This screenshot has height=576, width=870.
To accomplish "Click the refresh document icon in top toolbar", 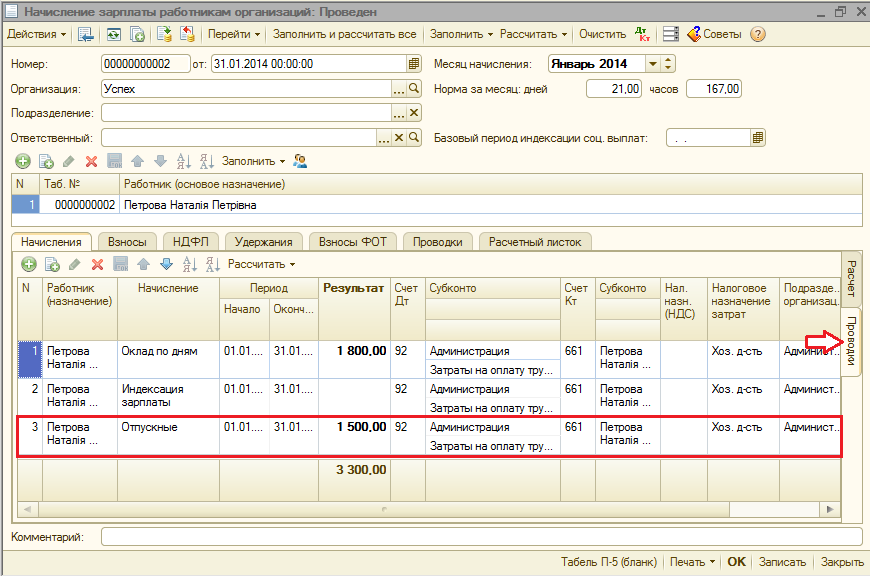I will click(114, 34).
